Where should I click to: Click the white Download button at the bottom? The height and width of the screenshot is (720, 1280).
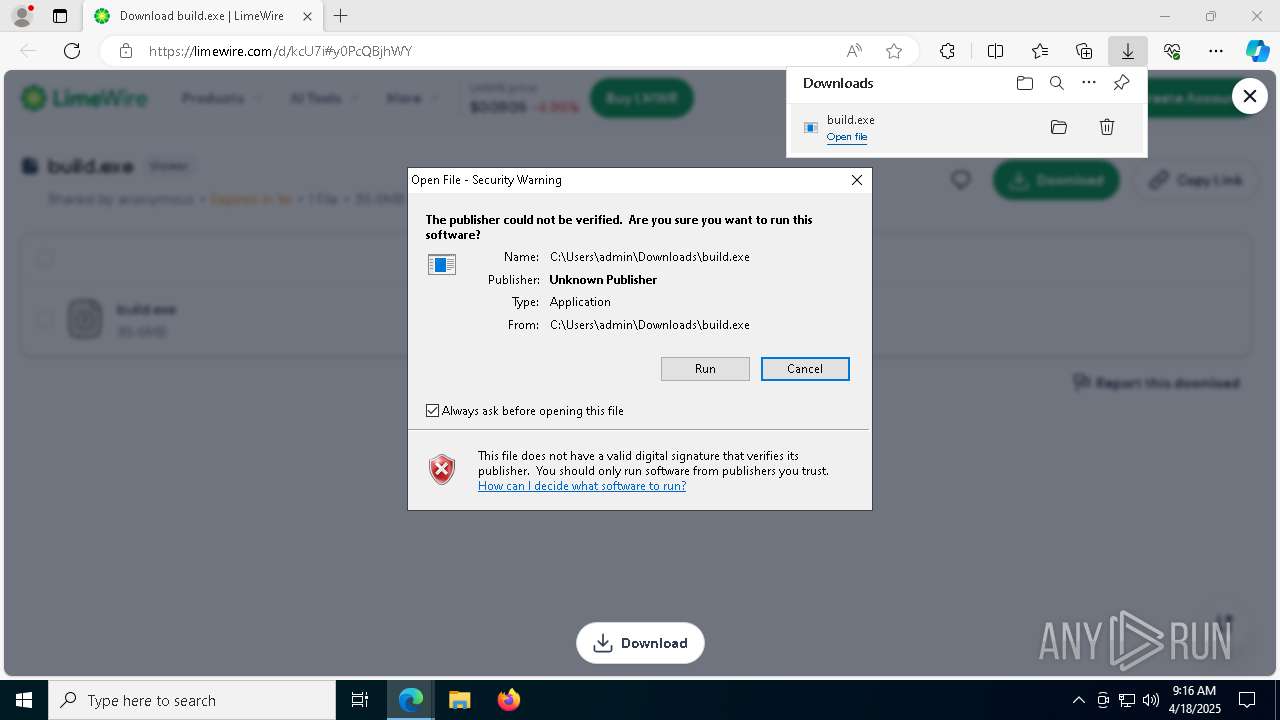640,643
